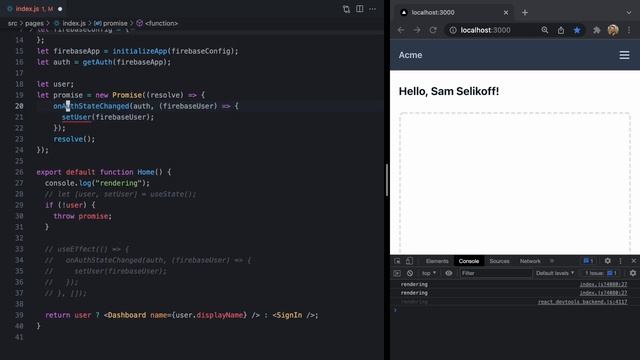The width and height of the screenshot is (640, 360).
Task: Click 'throw promise;' on line 30
Action: pos(82,216)
